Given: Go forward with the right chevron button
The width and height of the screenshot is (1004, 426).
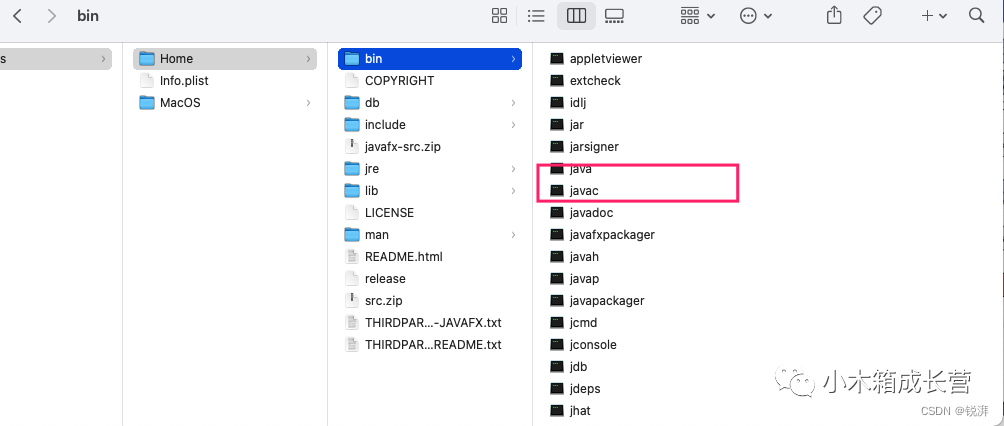Looking at the screenshot, I should coord(52,16).
